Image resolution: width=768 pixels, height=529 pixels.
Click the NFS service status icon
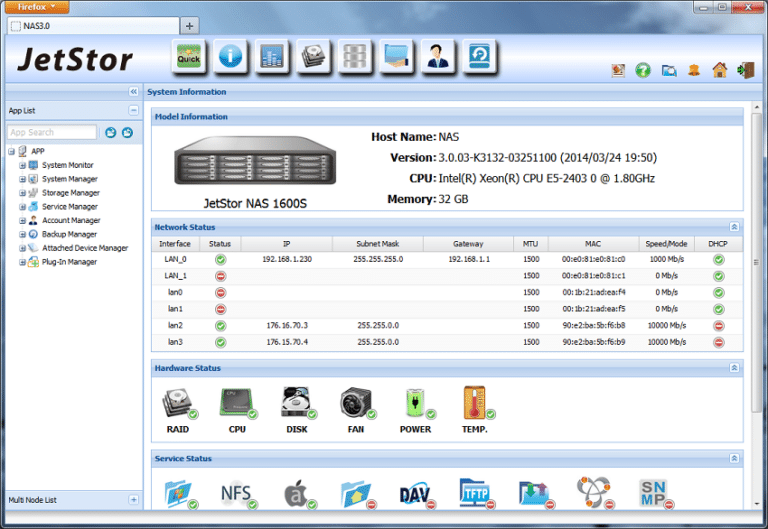pyautogui.click(x=238, y=494)
